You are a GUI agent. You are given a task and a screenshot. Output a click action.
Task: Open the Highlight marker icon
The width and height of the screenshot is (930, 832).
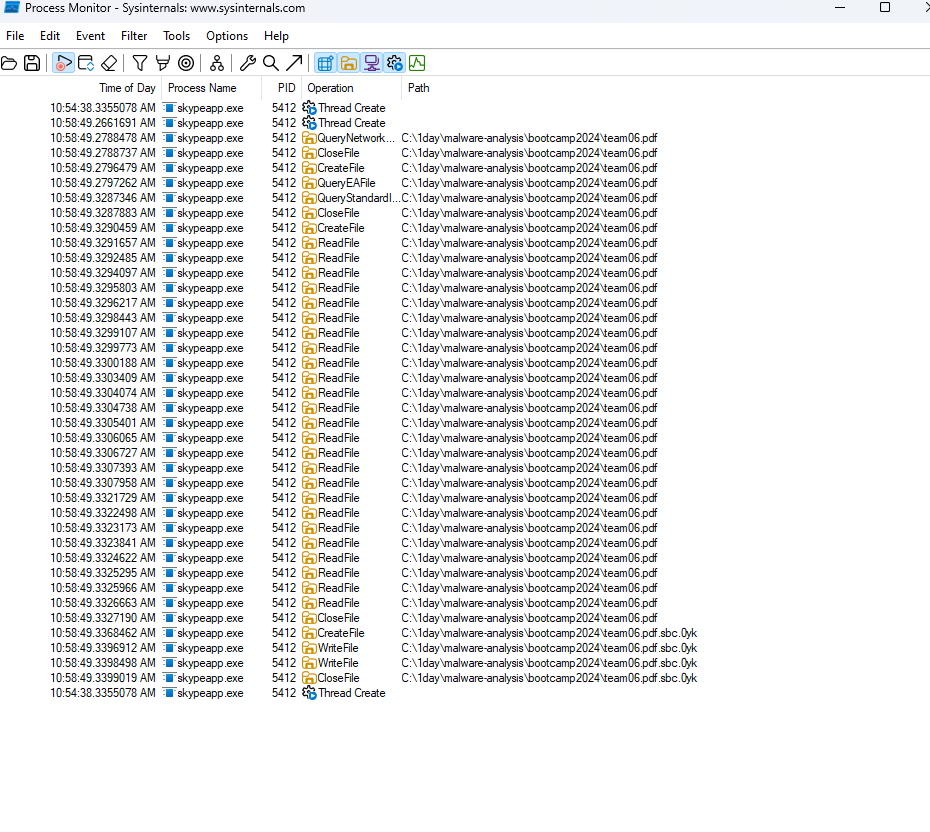tap(163, 63)
